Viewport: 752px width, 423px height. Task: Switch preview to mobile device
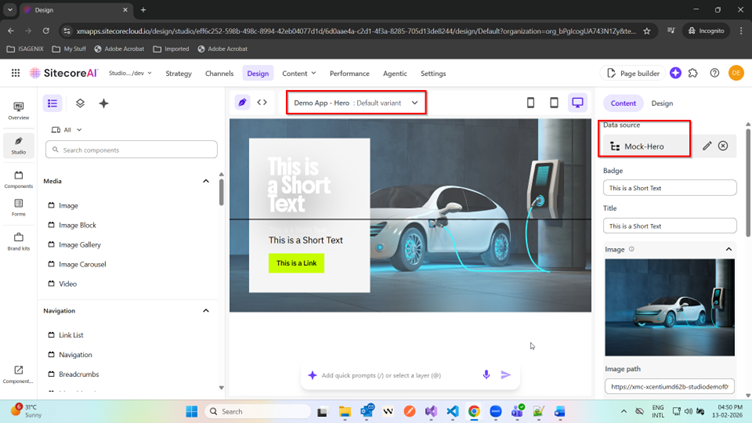click(530, 103)
